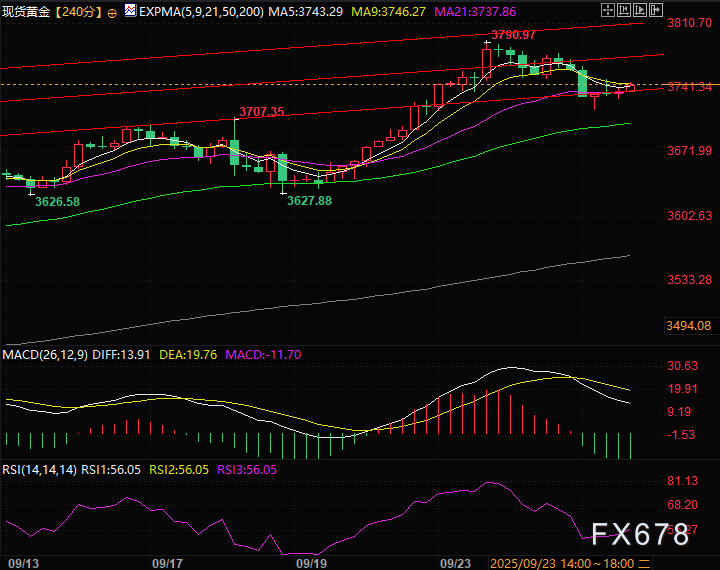Toggle the MA21 line legend
The width and height of the screenshot is (720, 570).
[x=475, y=11]
